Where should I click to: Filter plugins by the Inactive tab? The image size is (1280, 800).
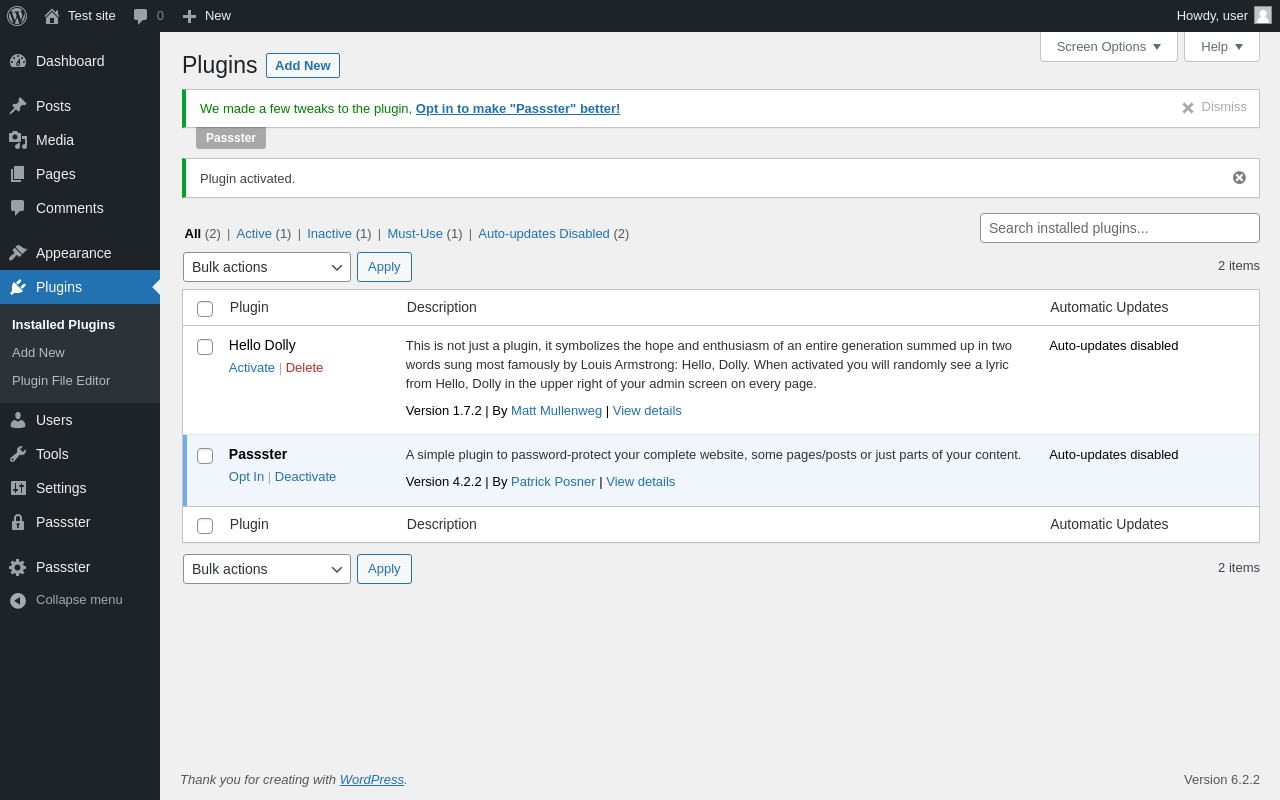tap(329, 234)
